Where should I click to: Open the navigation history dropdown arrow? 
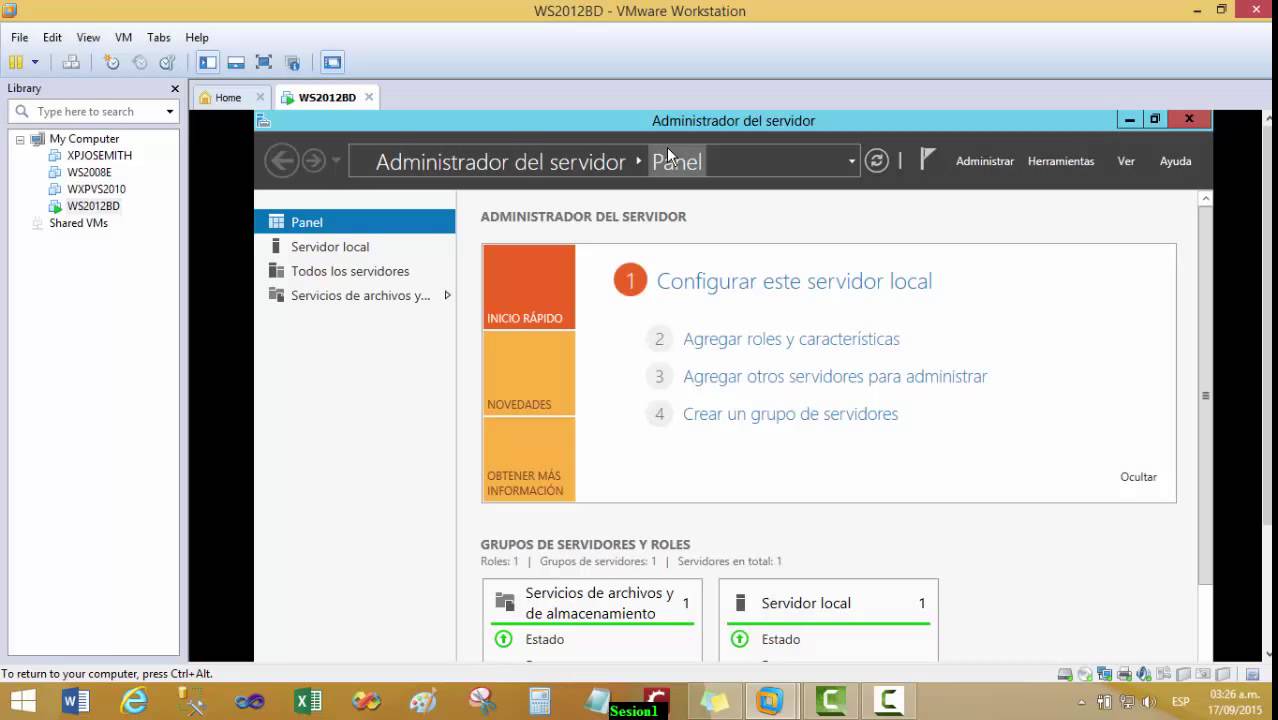click(x=336, y=161)
